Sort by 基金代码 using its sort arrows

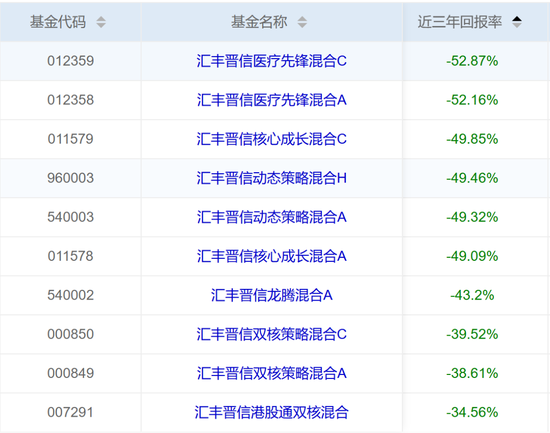coord(101,22)
